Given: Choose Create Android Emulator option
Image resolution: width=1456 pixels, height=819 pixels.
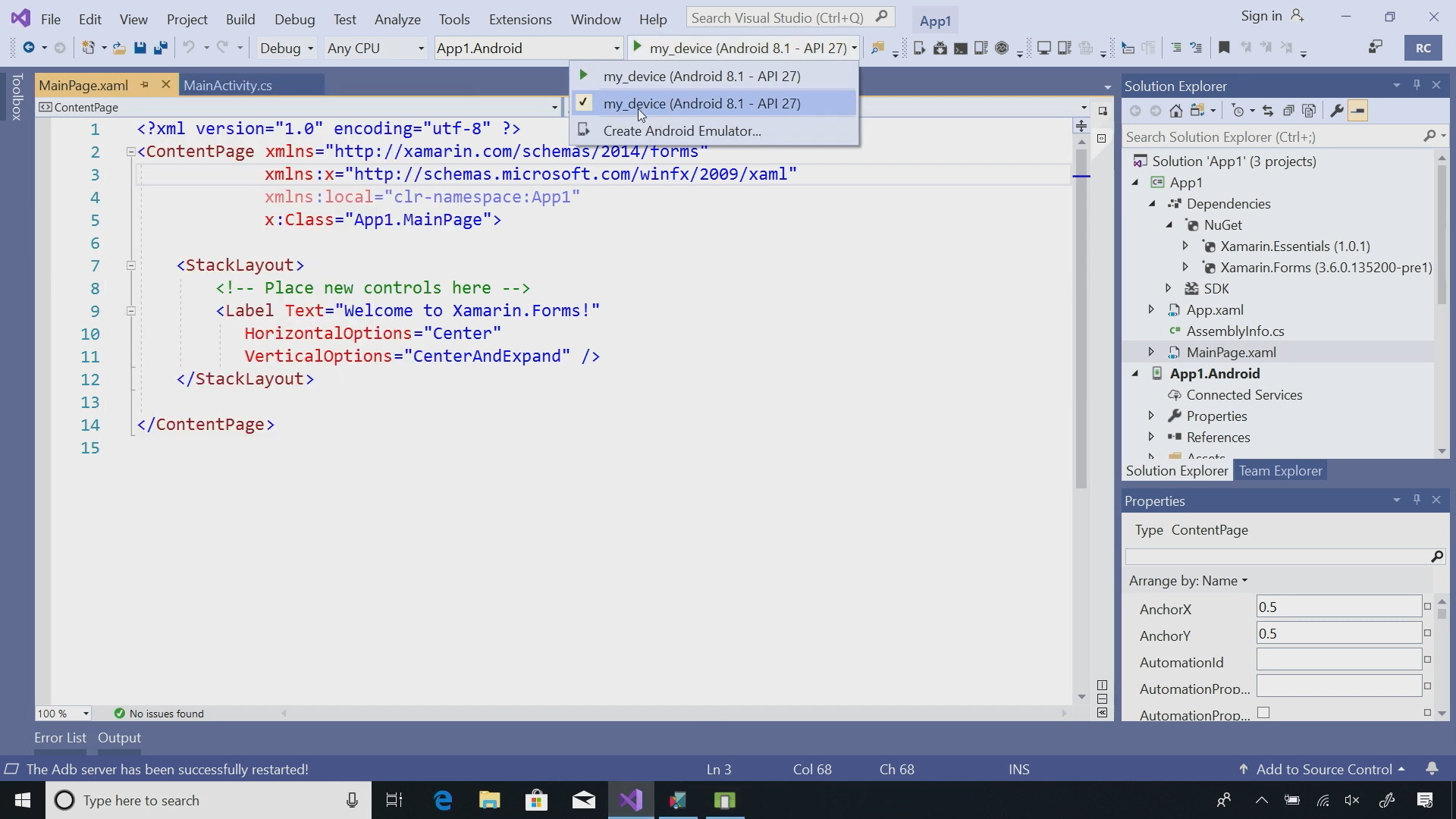Looking at the screenshot, I should [x=682, y=130].
